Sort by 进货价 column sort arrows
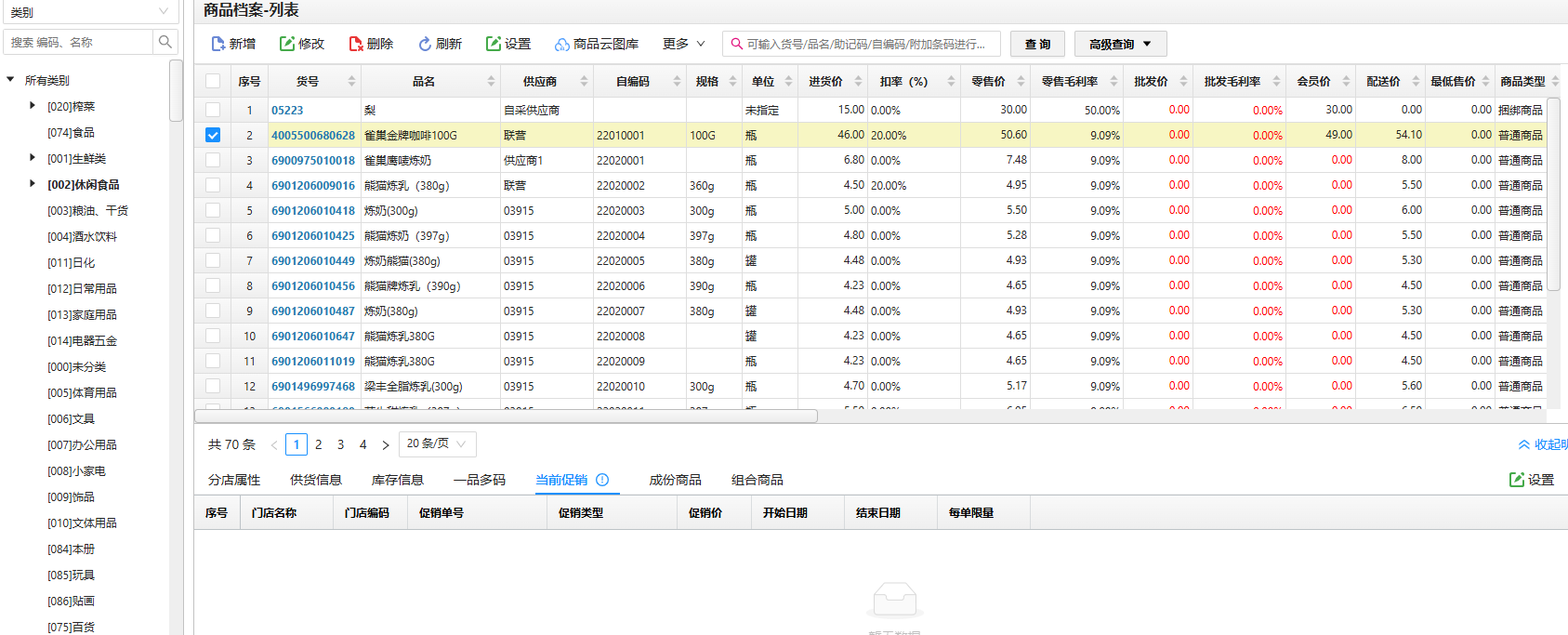The height and width of the screenshot is (635, 1568). [858, 81]
